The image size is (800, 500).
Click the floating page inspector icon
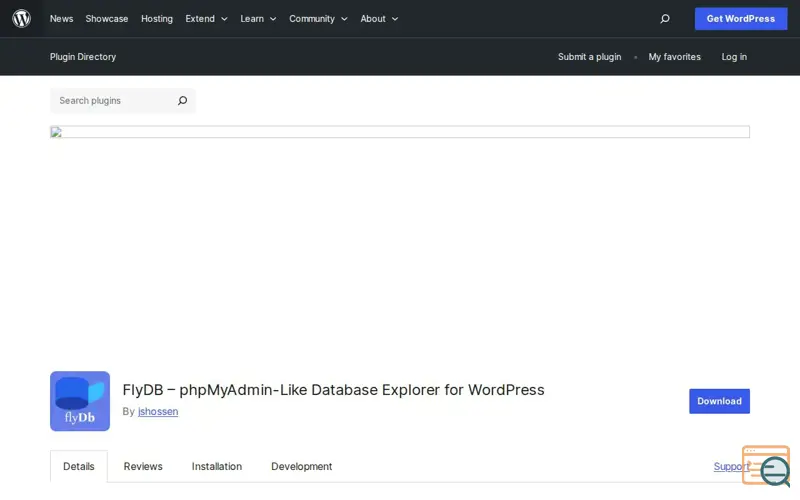767,466
